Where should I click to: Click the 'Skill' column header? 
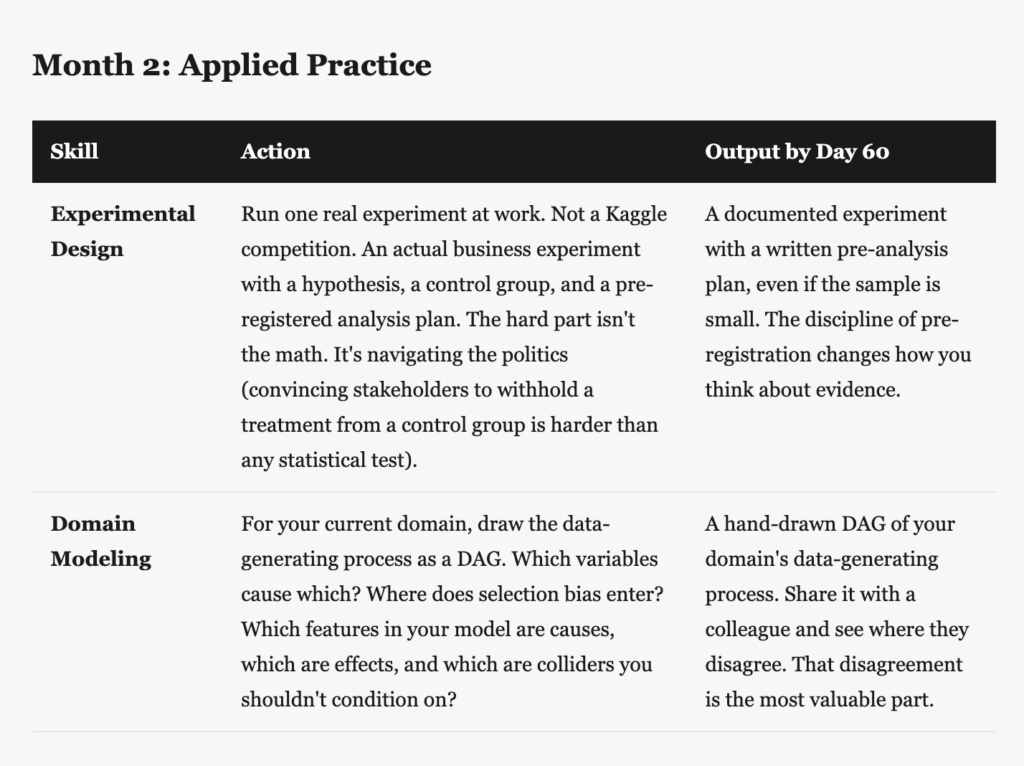pos(74,152)
